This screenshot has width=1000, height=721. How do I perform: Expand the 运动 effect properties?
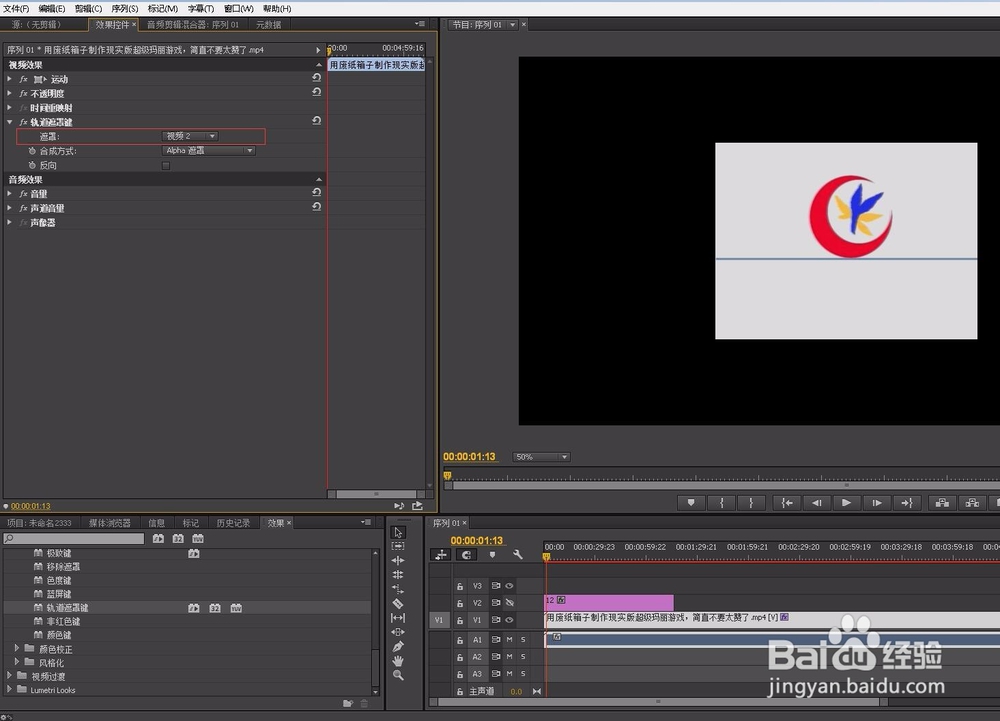[x=10, y=79]
